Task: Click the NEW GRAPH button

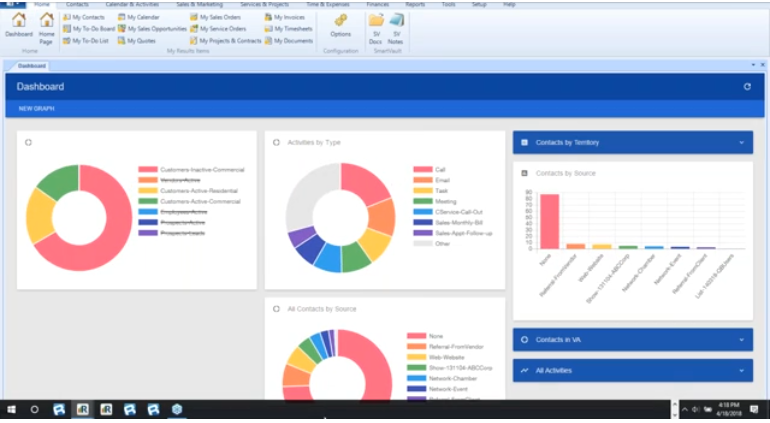Action: 35,108
